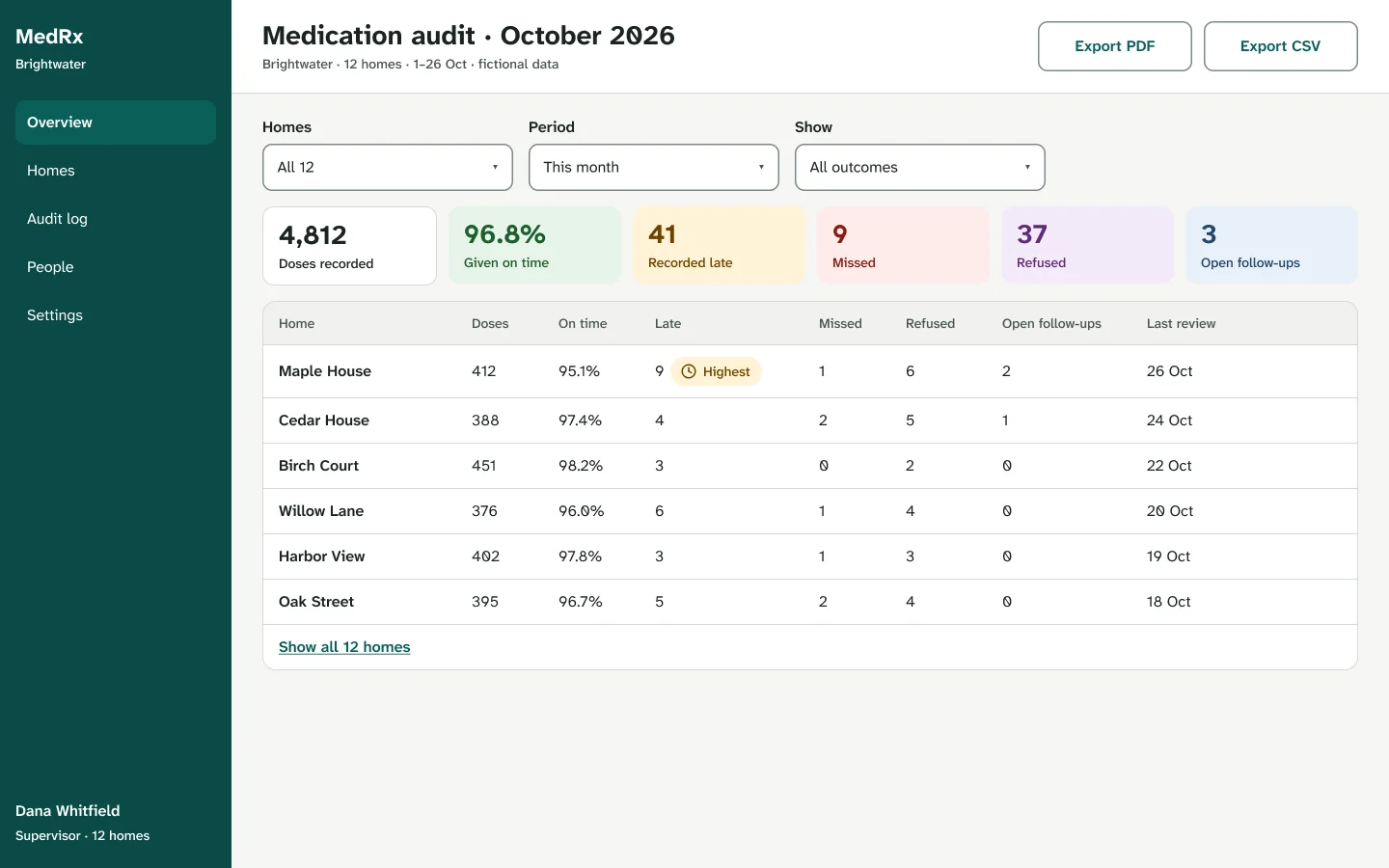Open Settings from sidebar

click(116, 315)
